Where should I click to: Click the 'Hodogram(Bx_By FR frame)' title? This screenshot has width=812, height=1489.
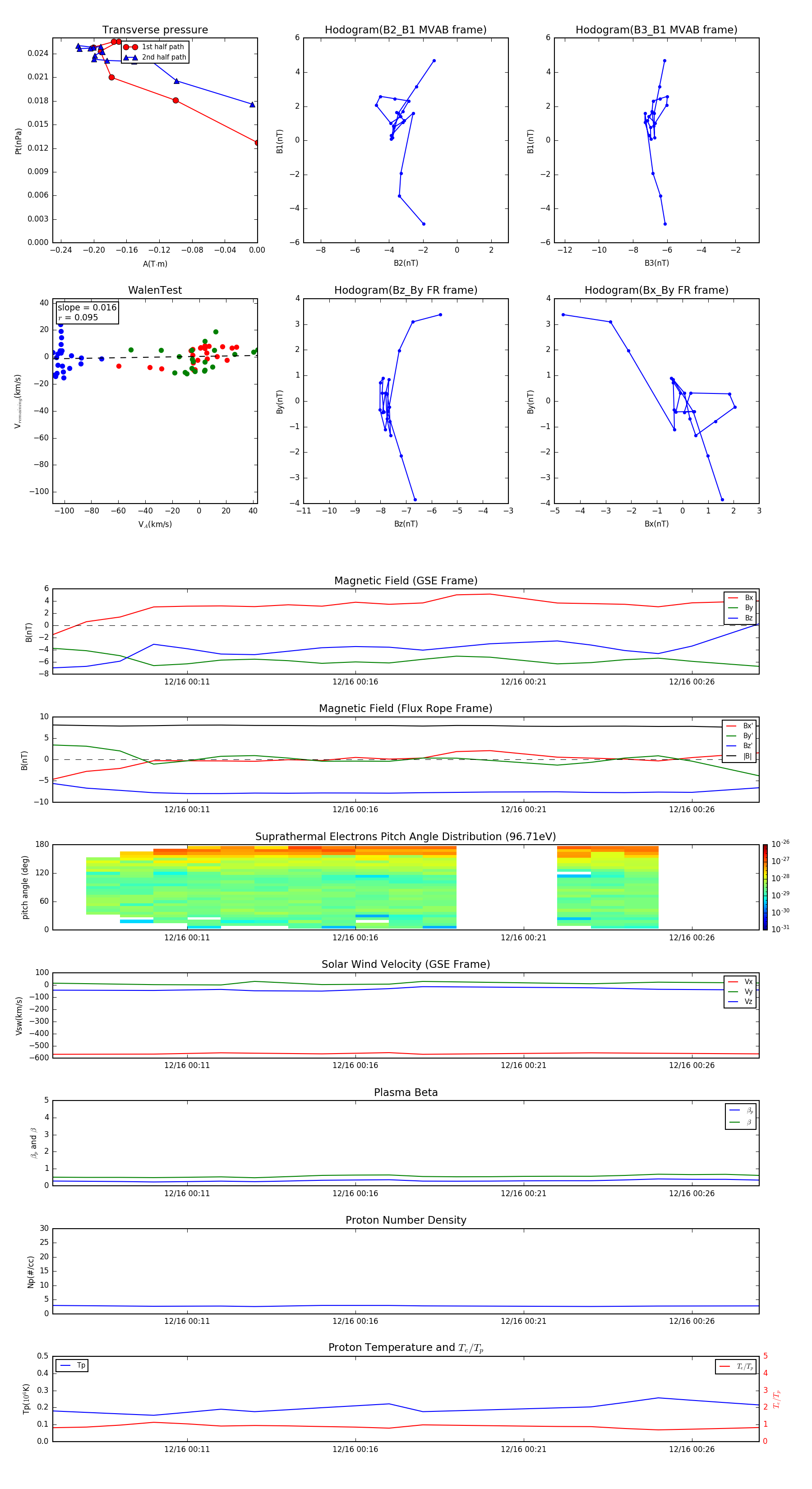pos(656,290)
